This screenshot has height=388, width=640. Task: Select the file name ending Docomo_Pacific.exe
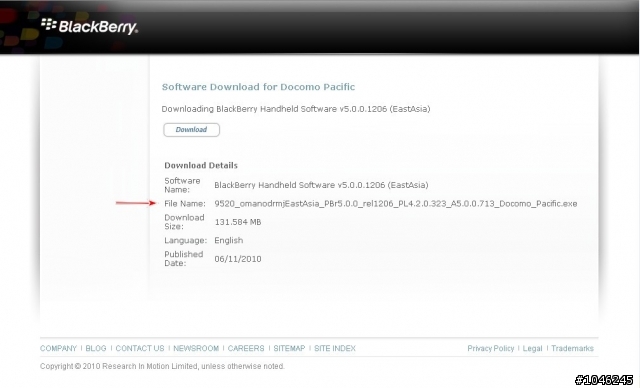pyautogui.click(x=396, y=204)
